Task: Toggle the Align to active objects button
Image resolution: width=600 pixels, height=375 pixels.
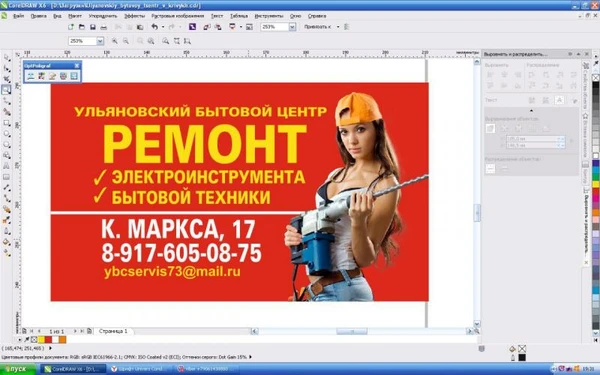Action: [490, 129]
